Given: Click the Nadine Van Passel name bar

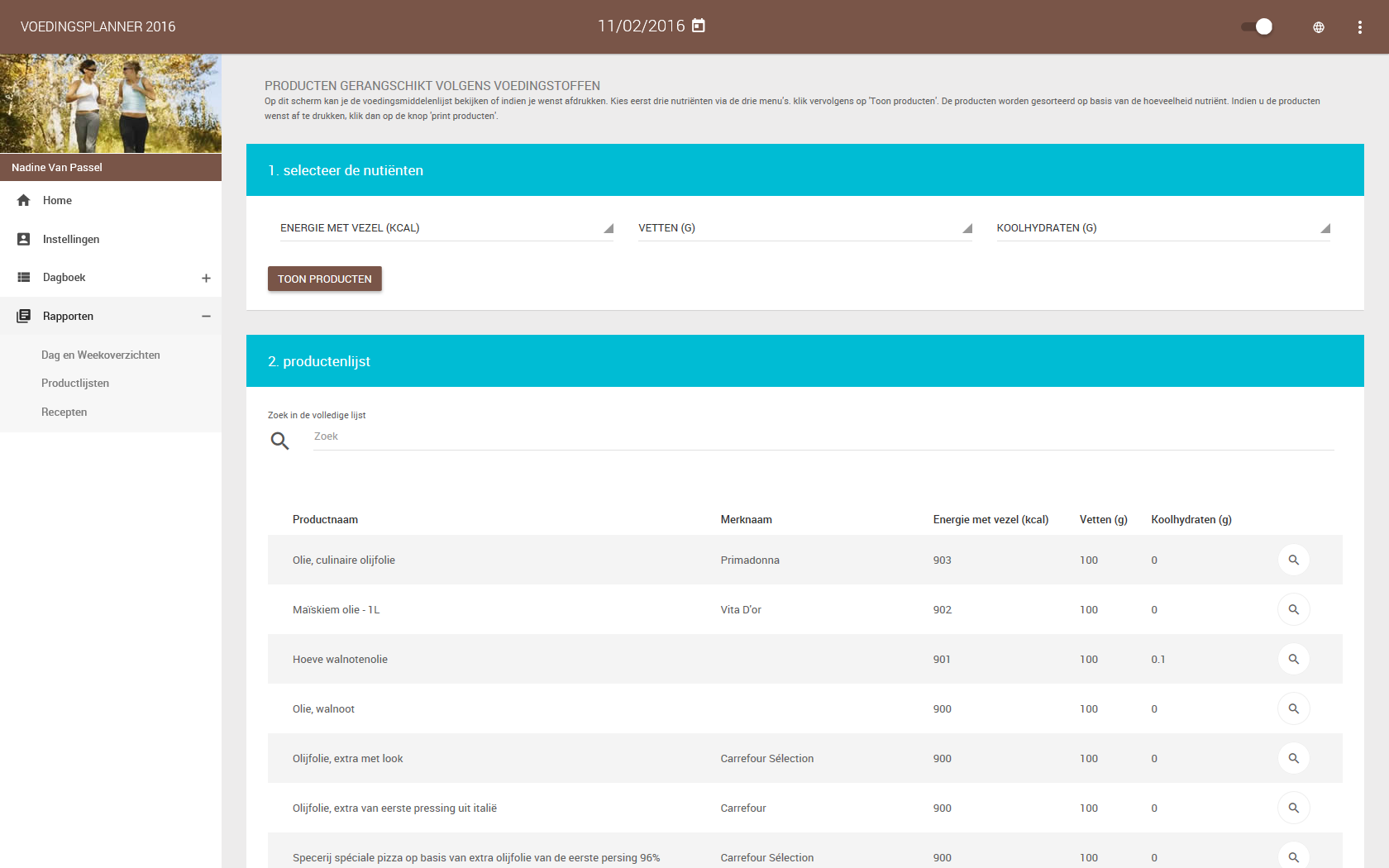Looking at the screenshot, I should point(111,167).
